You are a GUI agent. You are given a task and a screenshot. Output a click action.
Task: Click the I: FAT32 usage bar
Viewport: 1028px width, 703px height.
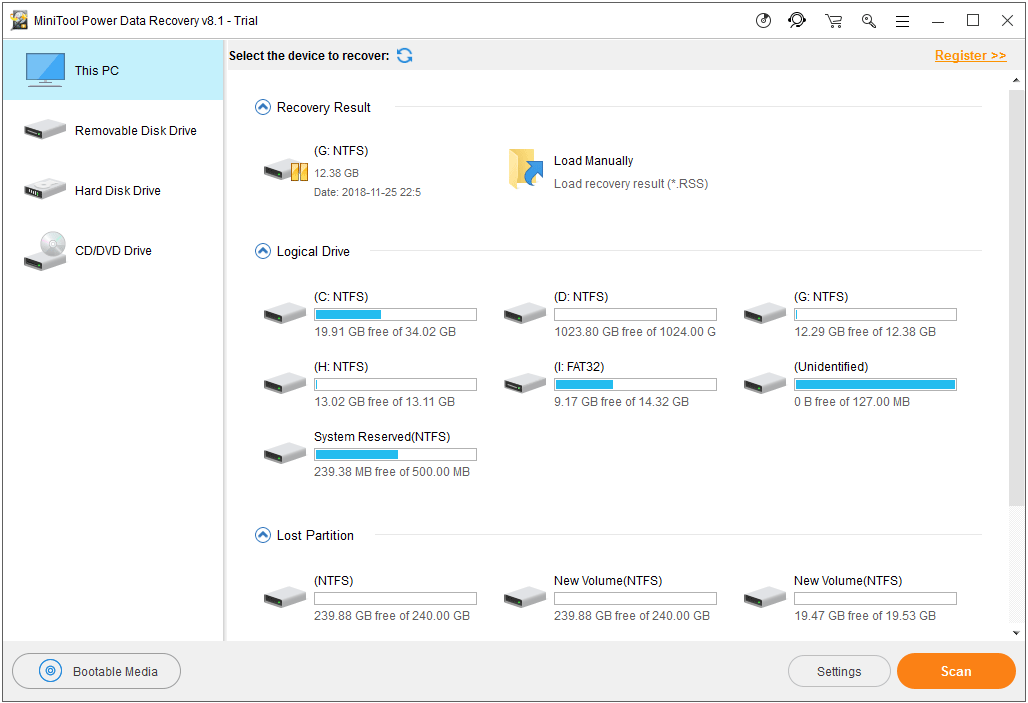point(635,385)
